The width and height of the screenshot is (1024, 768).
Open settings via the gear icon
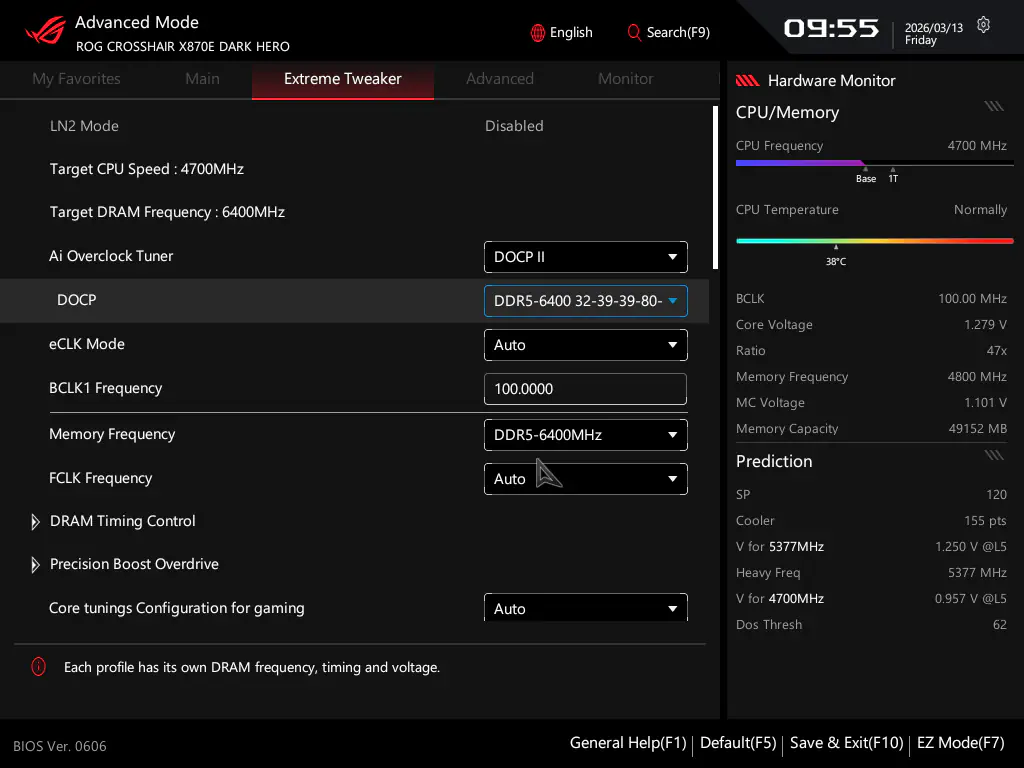pos(983,25)
